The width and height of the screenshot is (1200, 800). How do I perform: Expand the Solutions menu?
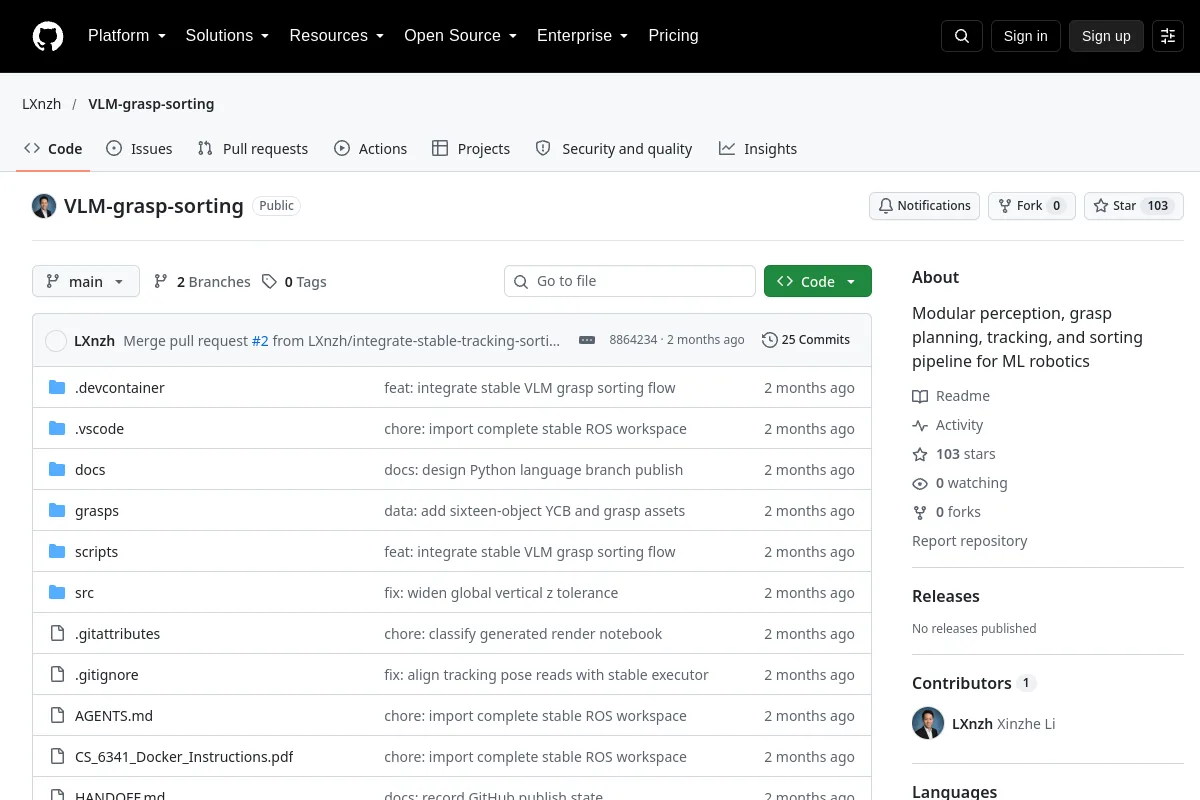point(228,36)
